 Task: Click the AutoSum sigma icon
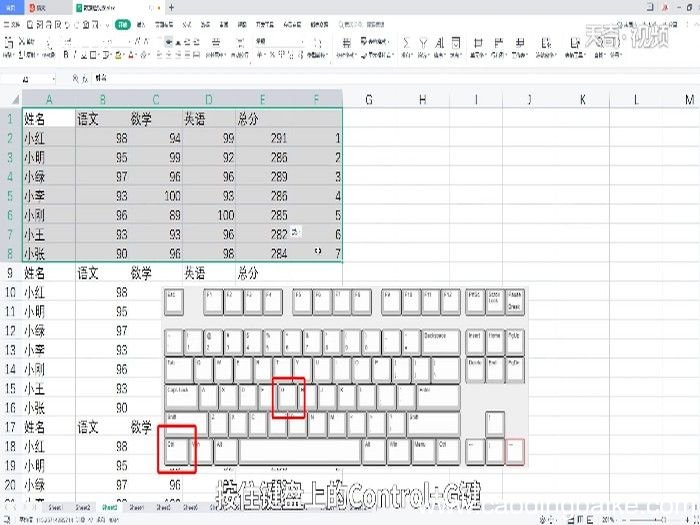click(x=406, y=43)
